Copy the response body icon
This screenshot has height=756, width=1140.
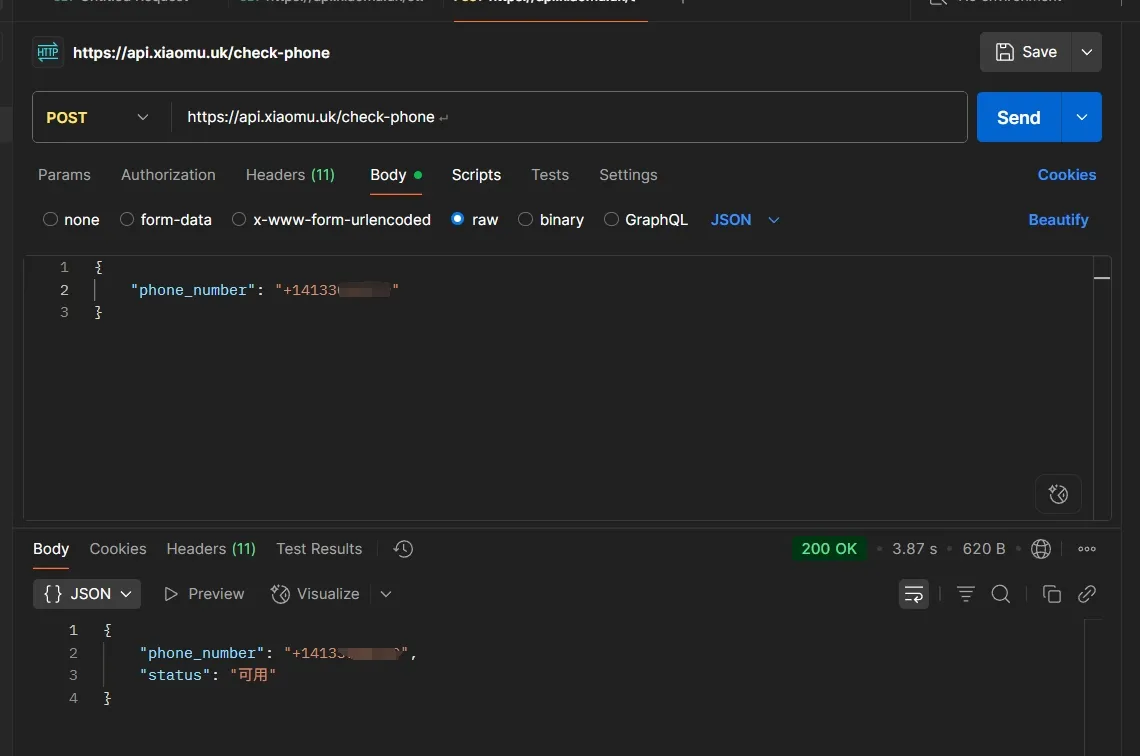point(1051,594)
